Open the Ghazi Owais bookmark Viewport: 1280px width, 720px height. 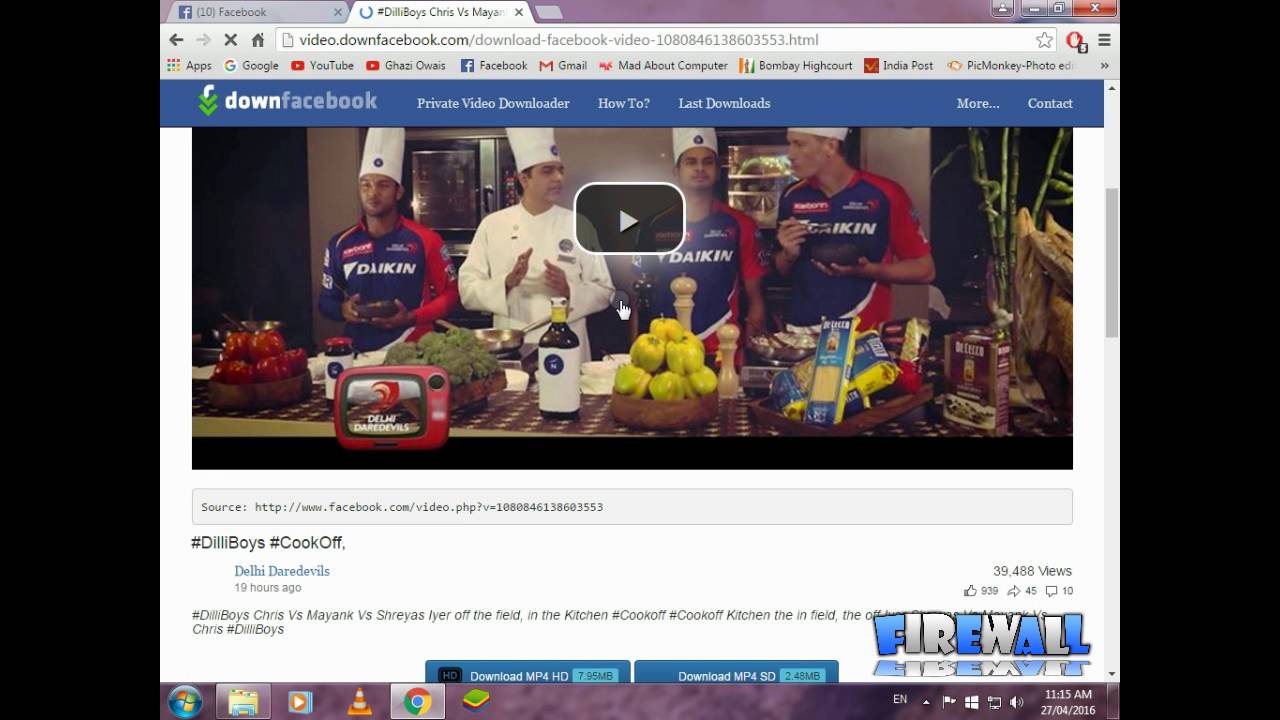tap(406, 65)
